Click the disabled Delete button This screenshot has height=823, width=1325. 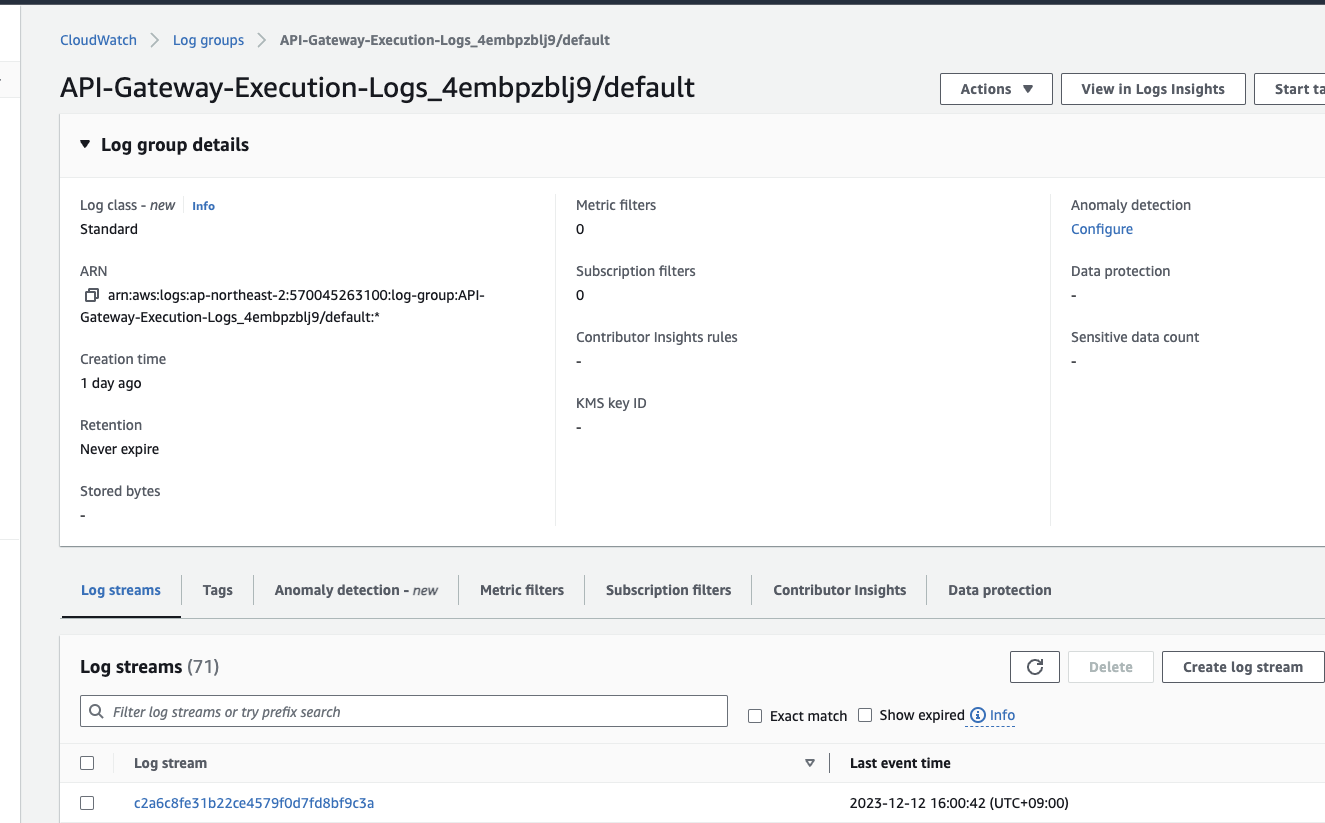tap(1111, 667)
